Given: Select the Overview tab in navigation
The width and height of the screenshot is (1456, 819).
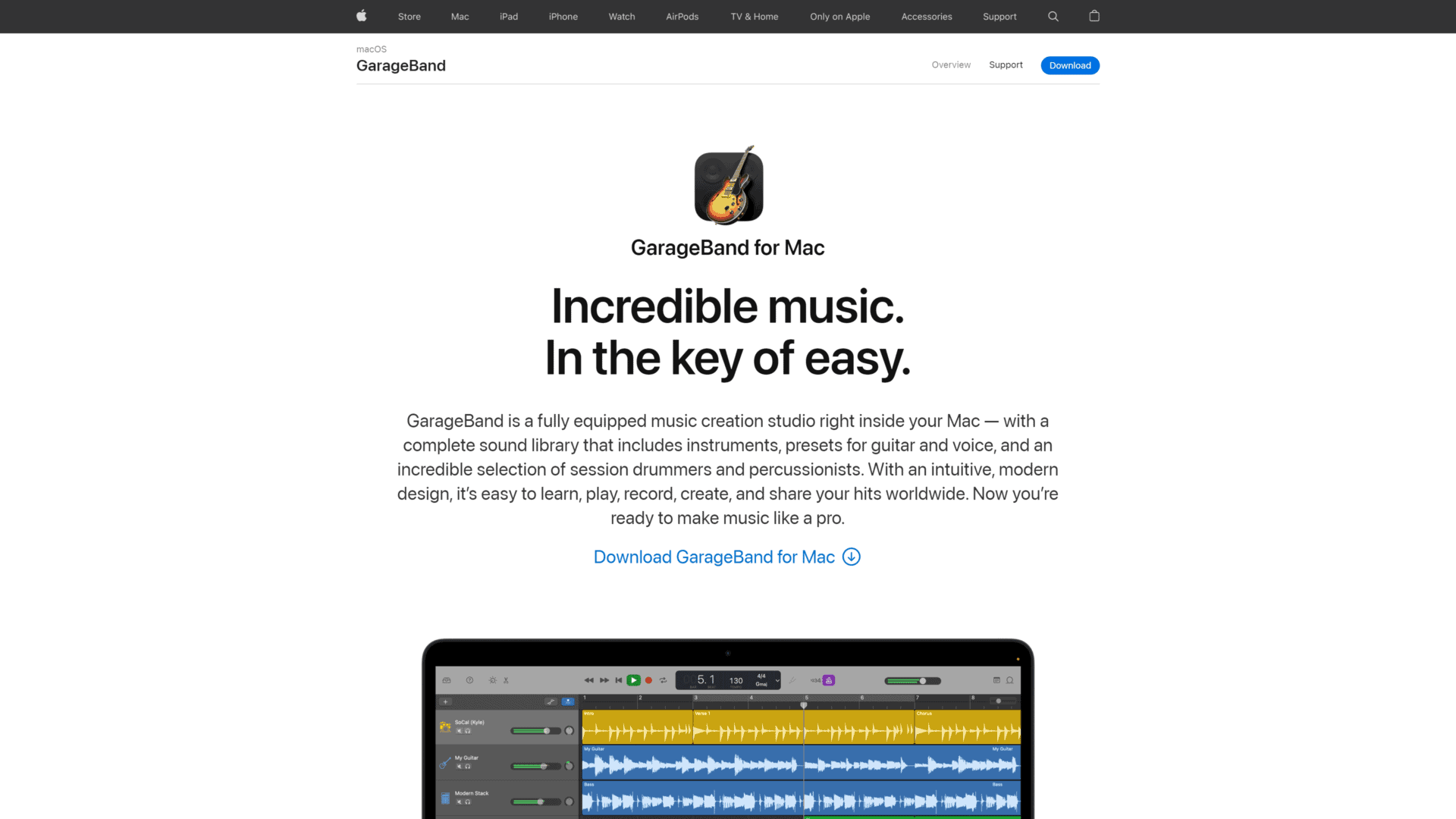Looking at the screenshot, I should pos(950,65).
